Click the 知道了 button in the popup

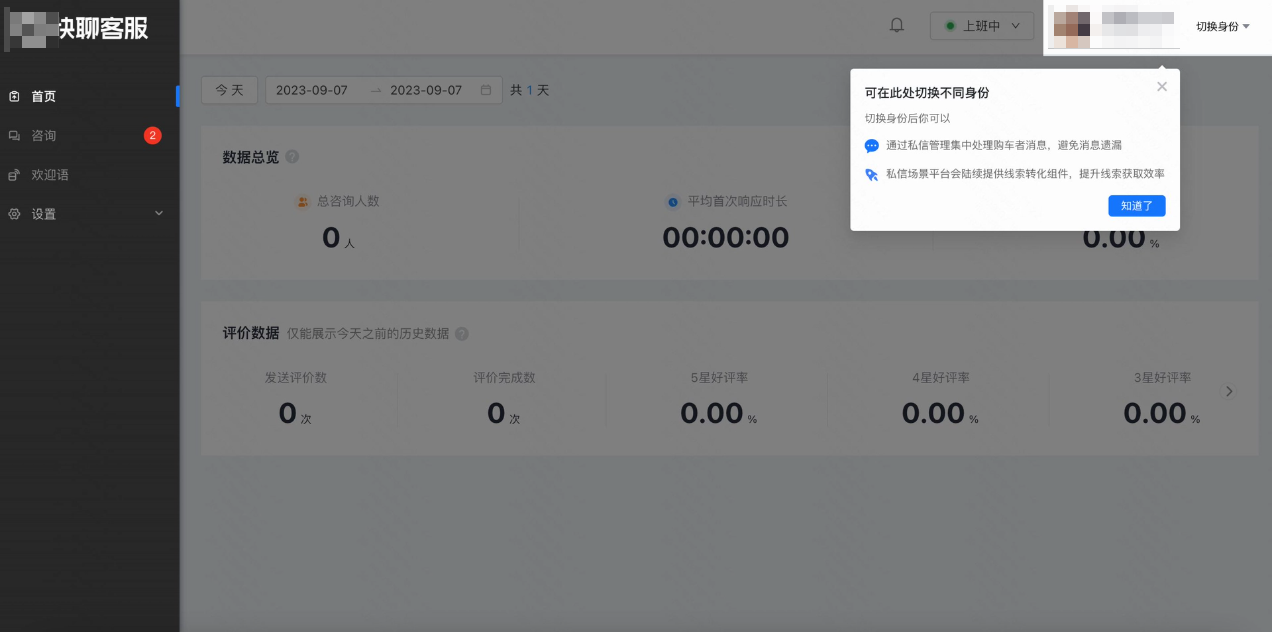pos(1137,205)
